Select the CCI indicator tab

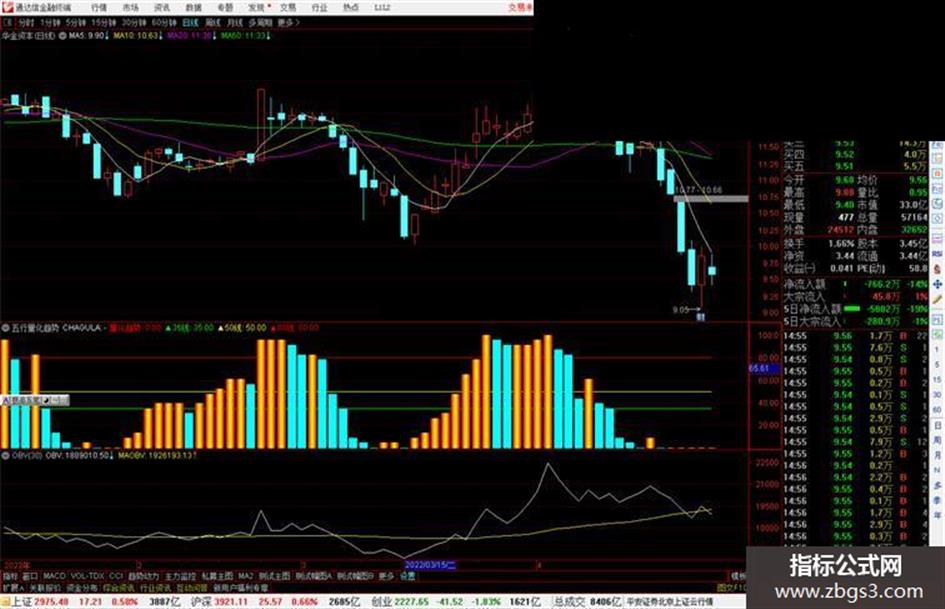[116, 576]
